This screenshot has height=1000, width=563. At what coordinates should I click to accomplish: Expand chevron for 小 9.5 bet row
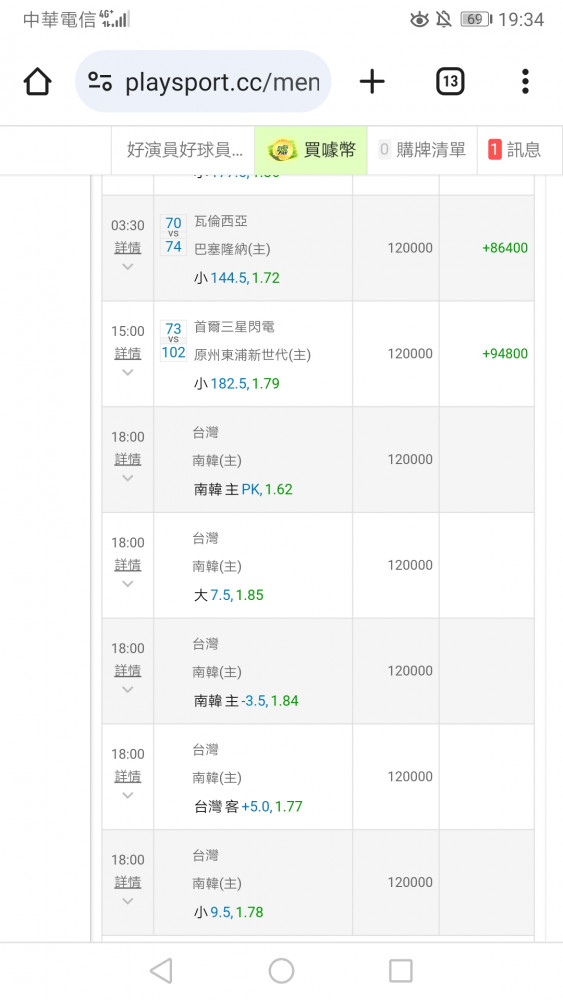128,901
